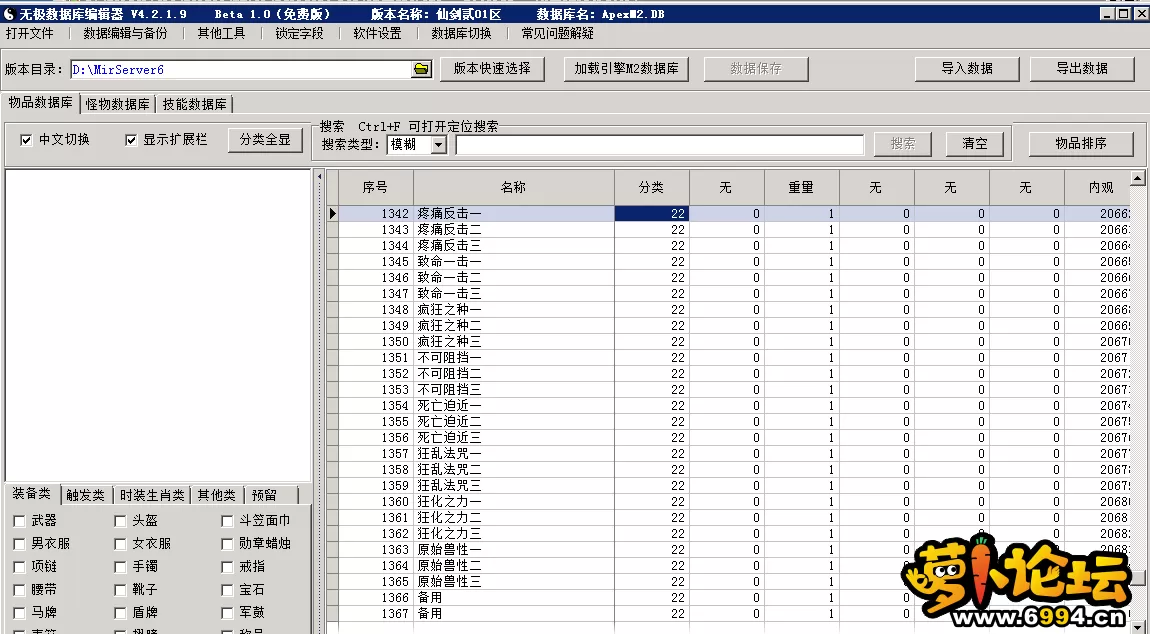This screenshot has height=634, width=1150.
Task: Select the 触发类 category tab
Action: (86, 495)
